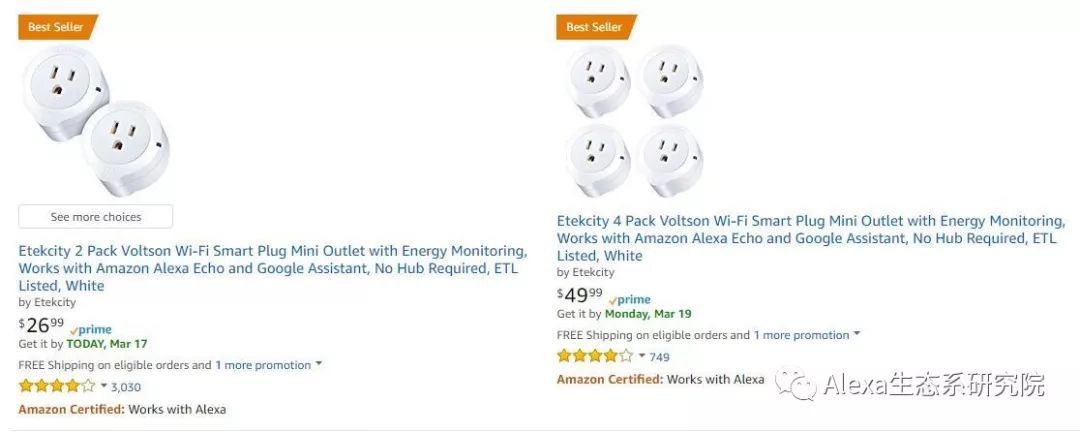
Task: Click See more choices button
Action: click(x=96, y=217)
